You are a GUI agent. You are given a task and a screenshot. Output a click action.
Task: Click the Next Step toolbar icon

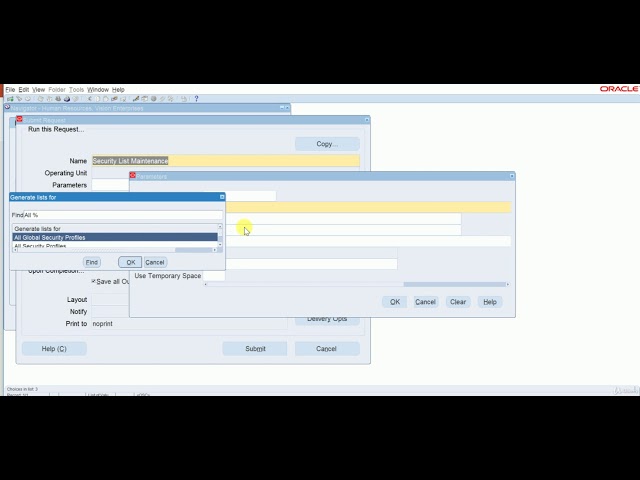[x=49, y=99]
